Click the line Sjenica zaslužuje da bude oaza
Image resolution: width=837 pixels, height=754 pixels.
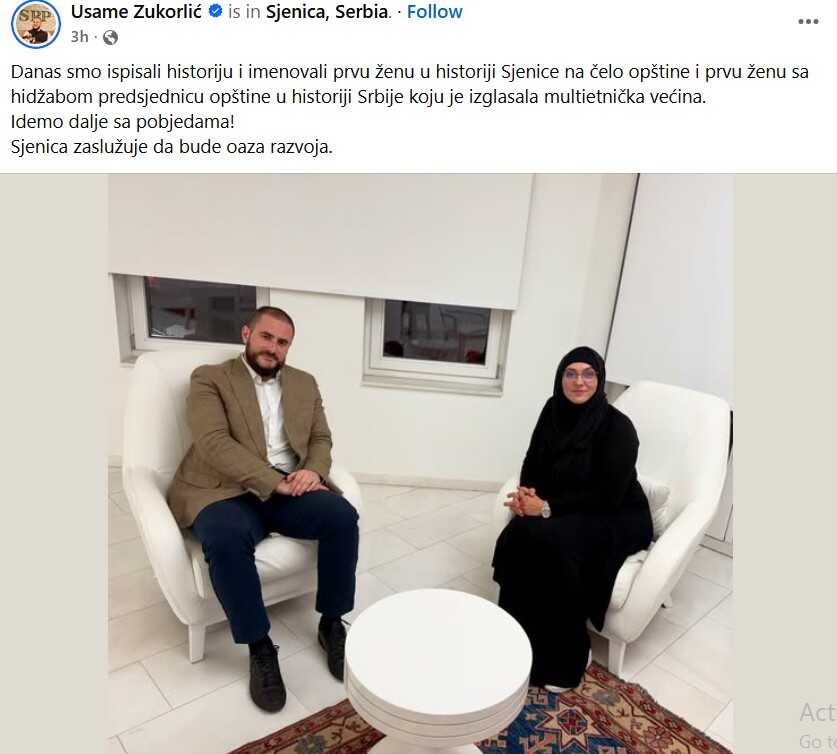172,147
